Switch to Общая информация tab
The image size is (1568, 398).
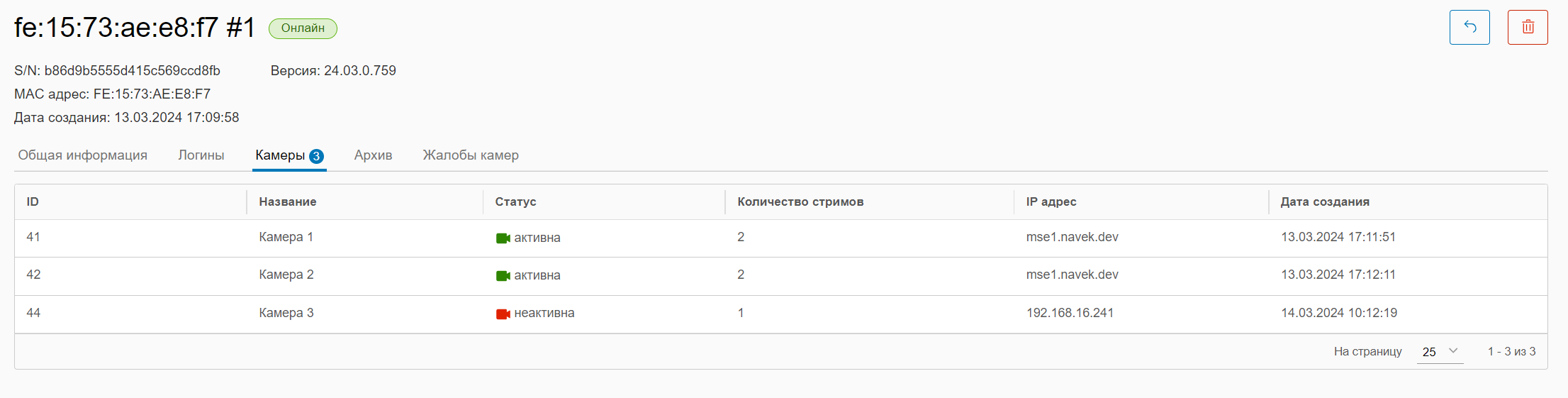tap(83, 155)
